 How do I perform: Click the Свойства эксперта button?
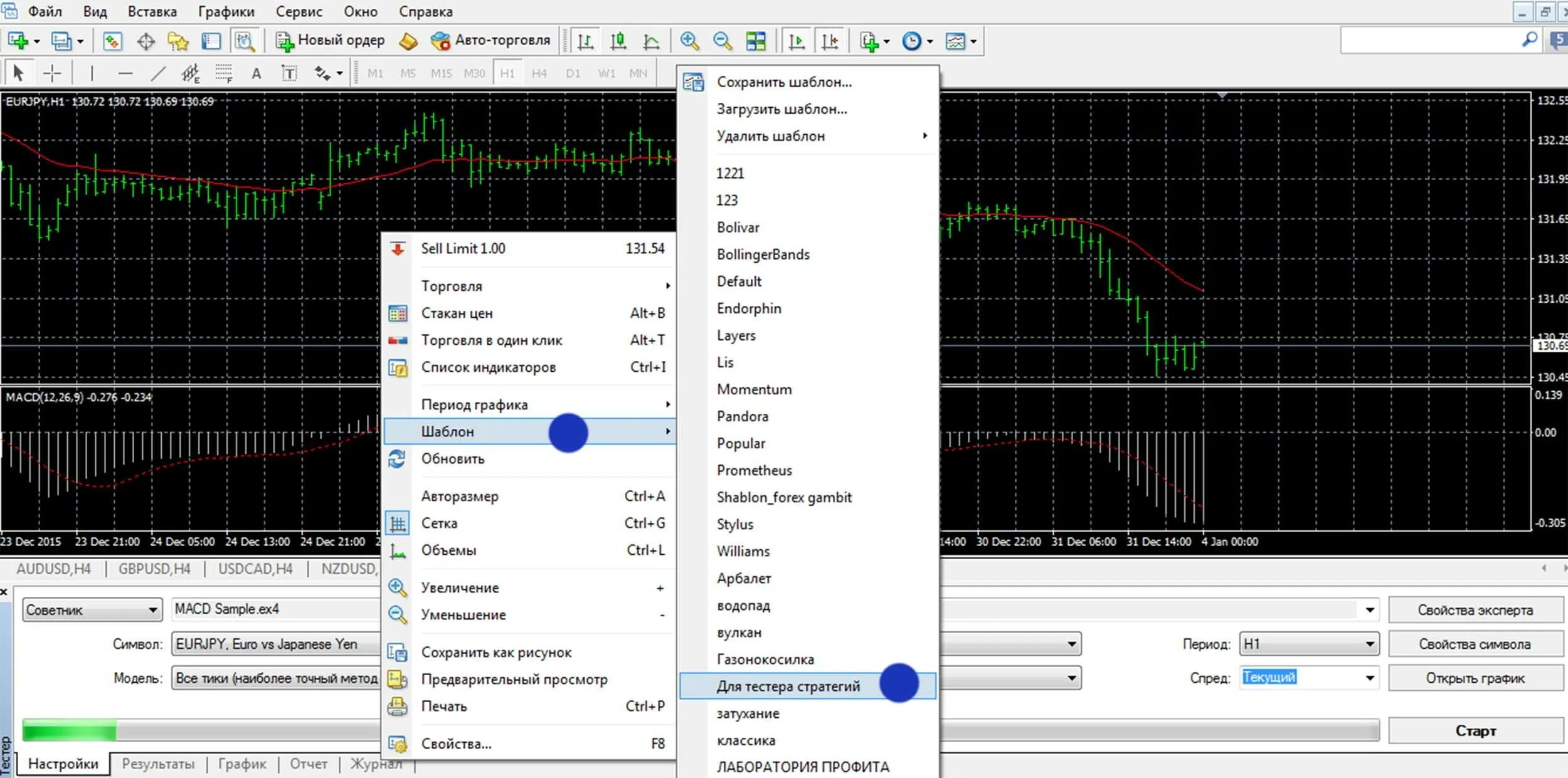click(x=1475, y=610)
